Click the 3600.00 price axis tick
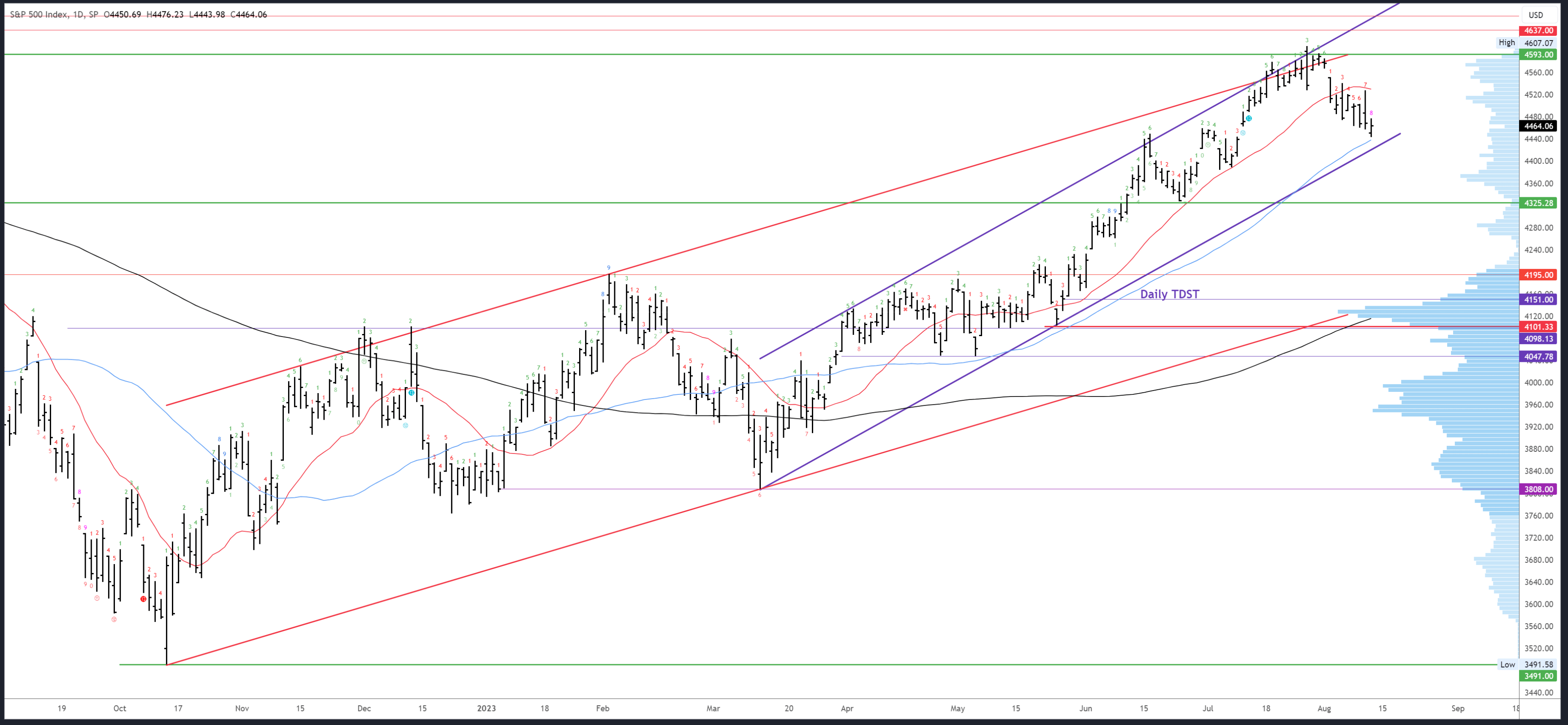 point(1538,604)
